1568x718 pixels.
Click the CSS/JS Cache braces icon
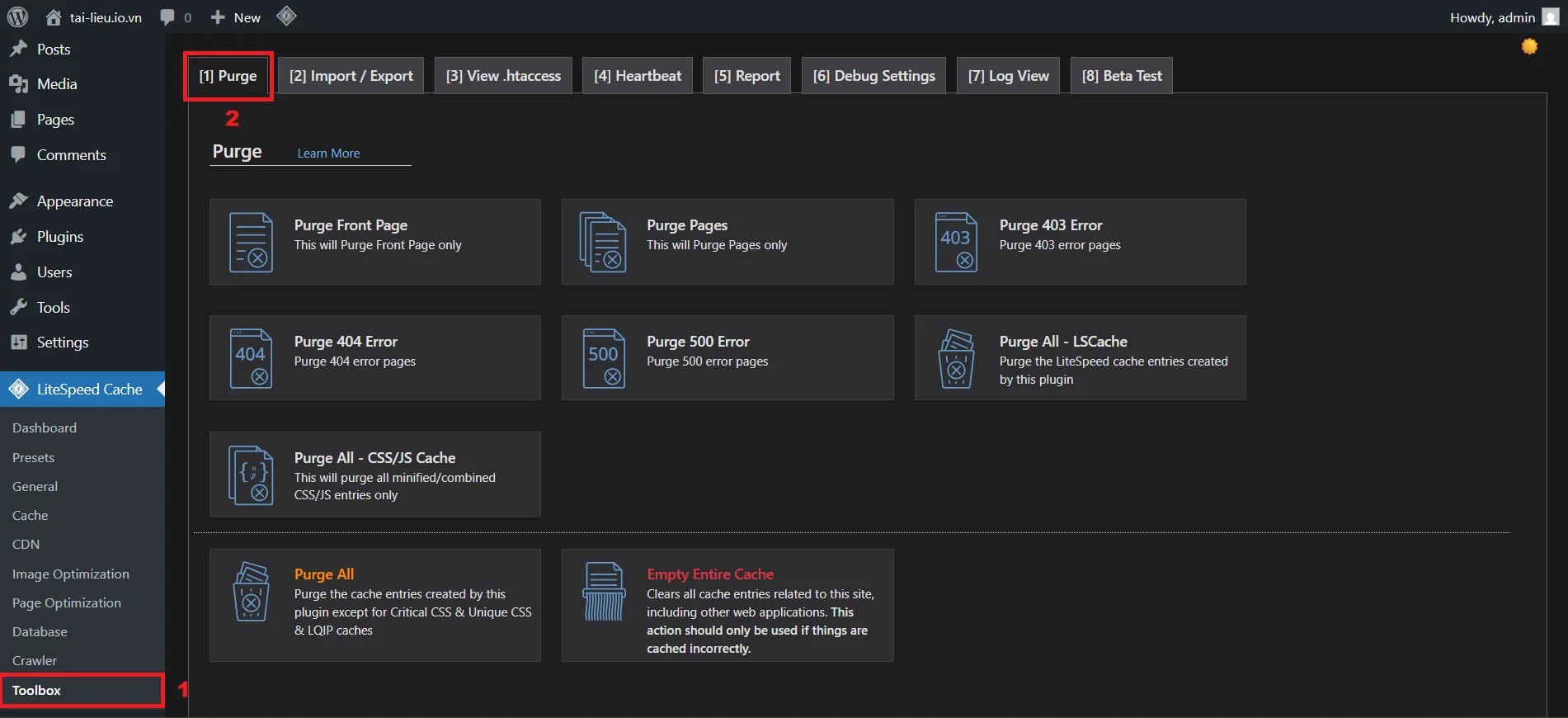coord(251,475)
